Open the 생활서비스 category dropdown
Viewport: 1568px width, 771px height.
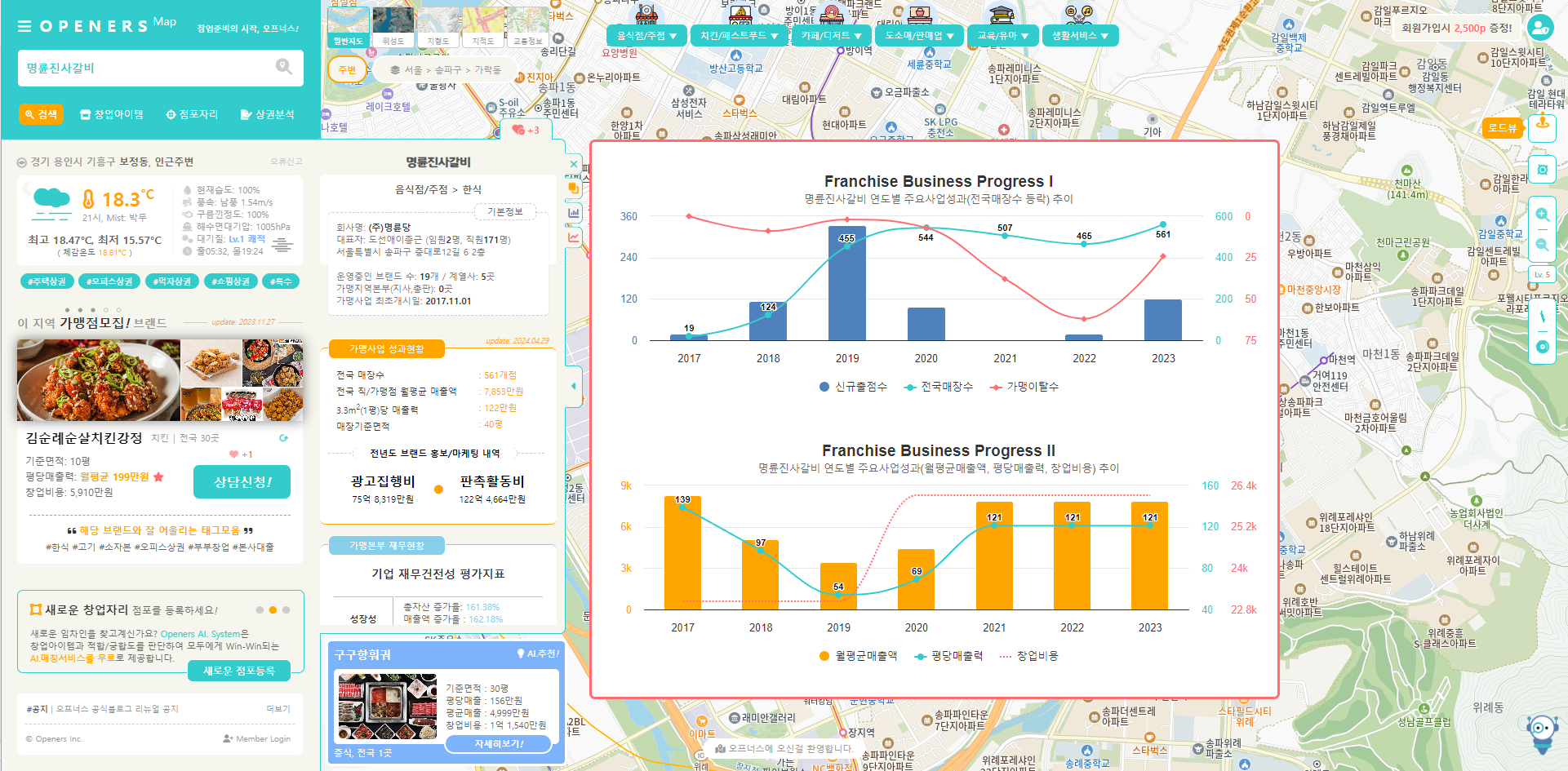pyautogui.click(x=1080, y=36)
